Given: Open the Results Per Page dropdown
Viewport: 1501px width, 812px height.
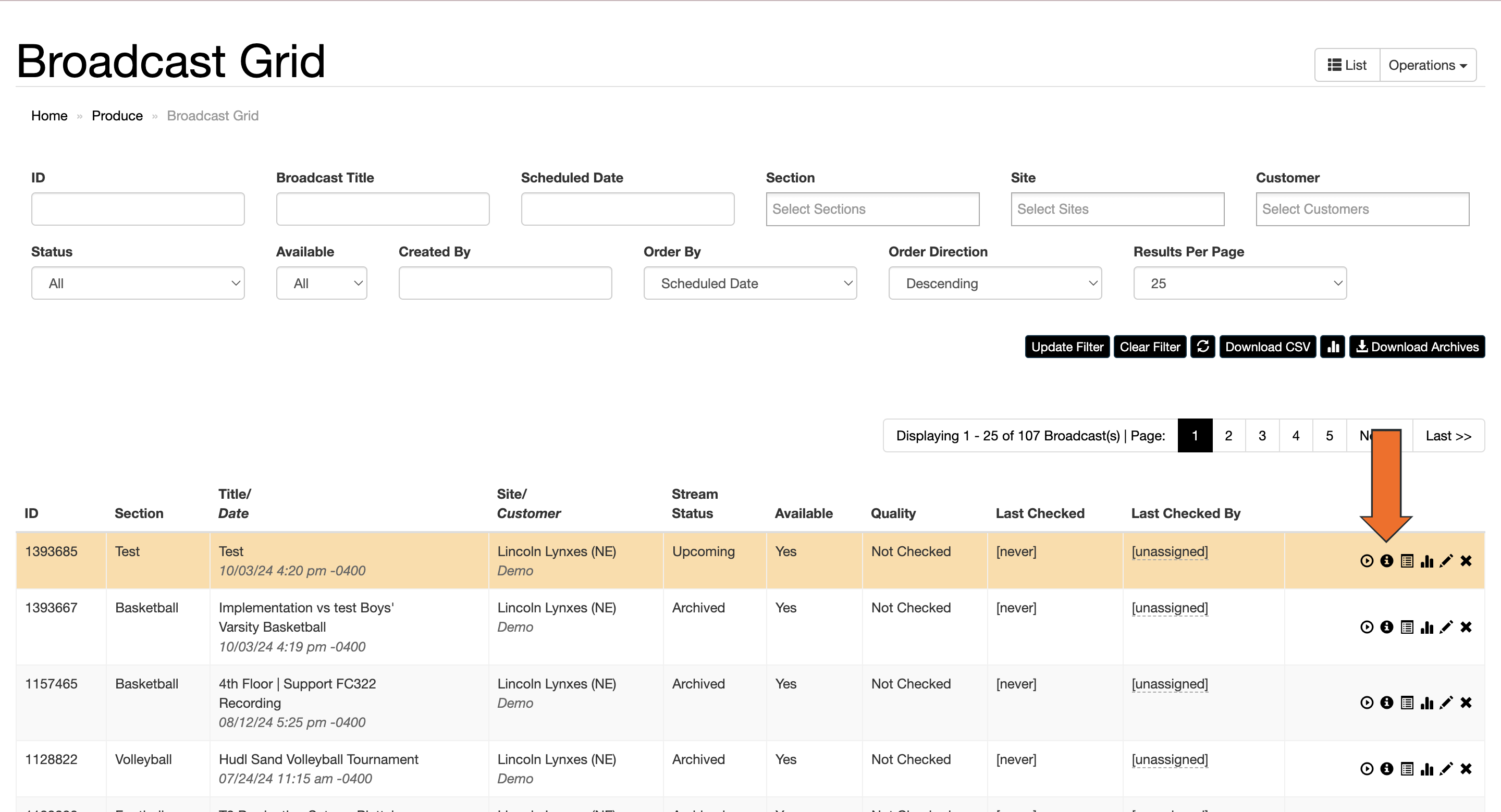Looking at the screenshot, I should [1240, 283].
